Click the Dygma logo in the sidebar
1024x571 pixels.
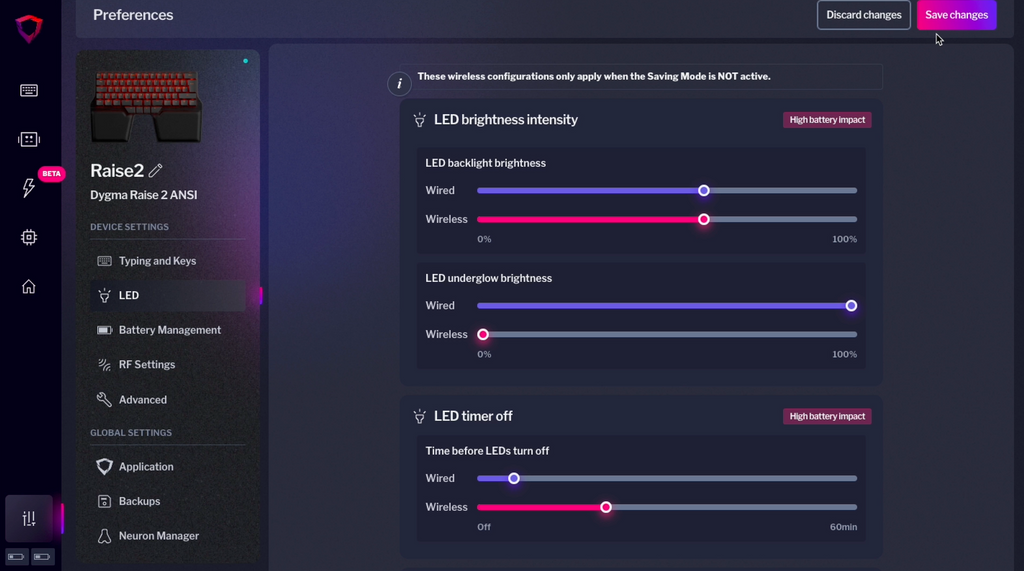[29, 28]
